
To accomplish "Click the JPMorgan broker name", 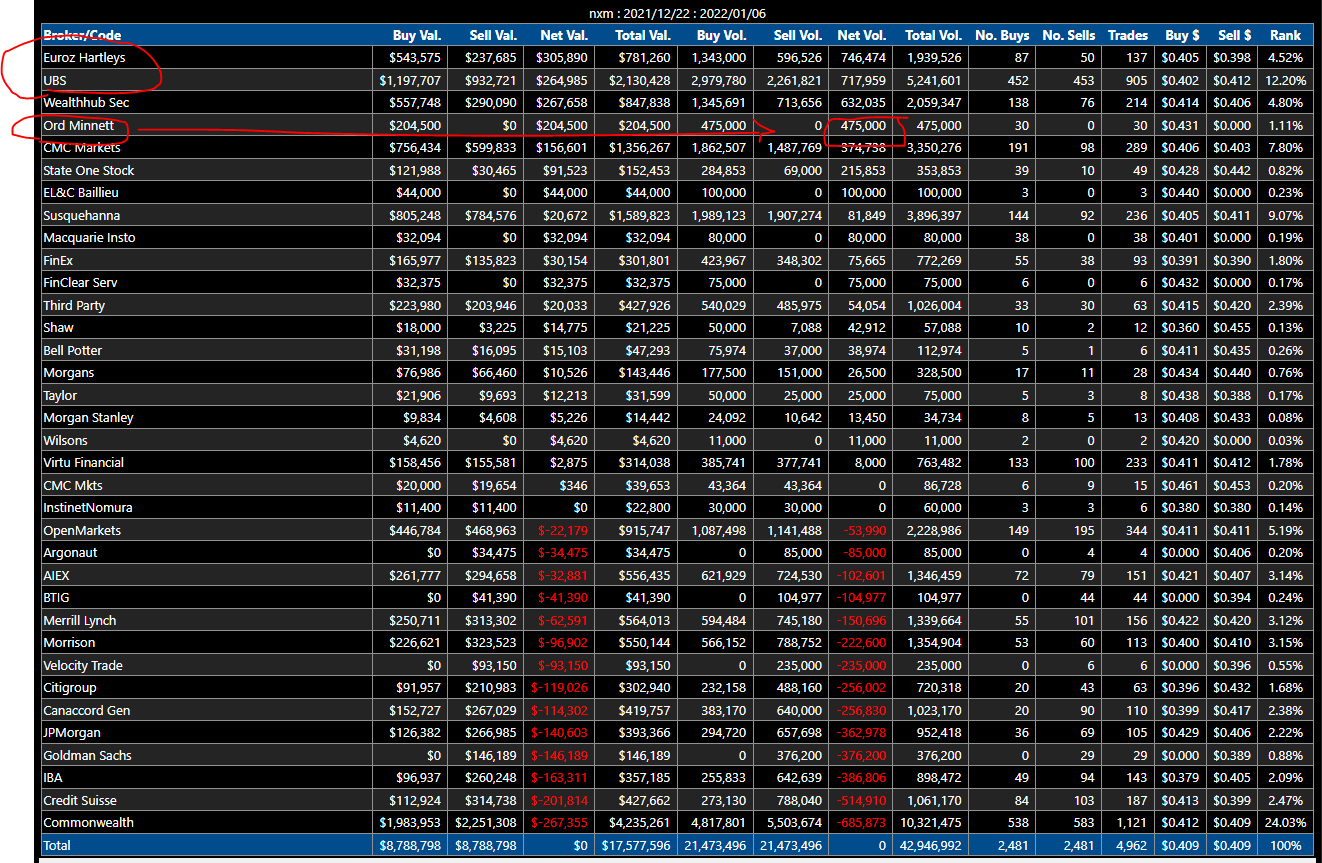I will pos(72,732).
